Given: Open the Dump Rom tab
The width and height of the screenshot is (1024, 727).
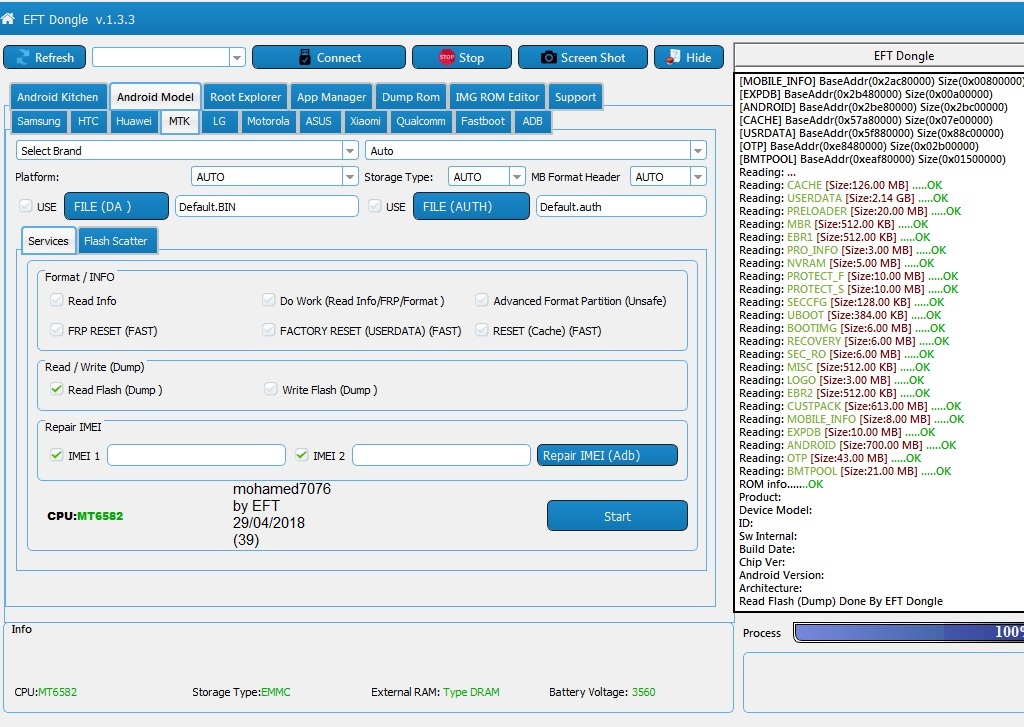Looking at the screenshot, I should [x=411, y=97].
